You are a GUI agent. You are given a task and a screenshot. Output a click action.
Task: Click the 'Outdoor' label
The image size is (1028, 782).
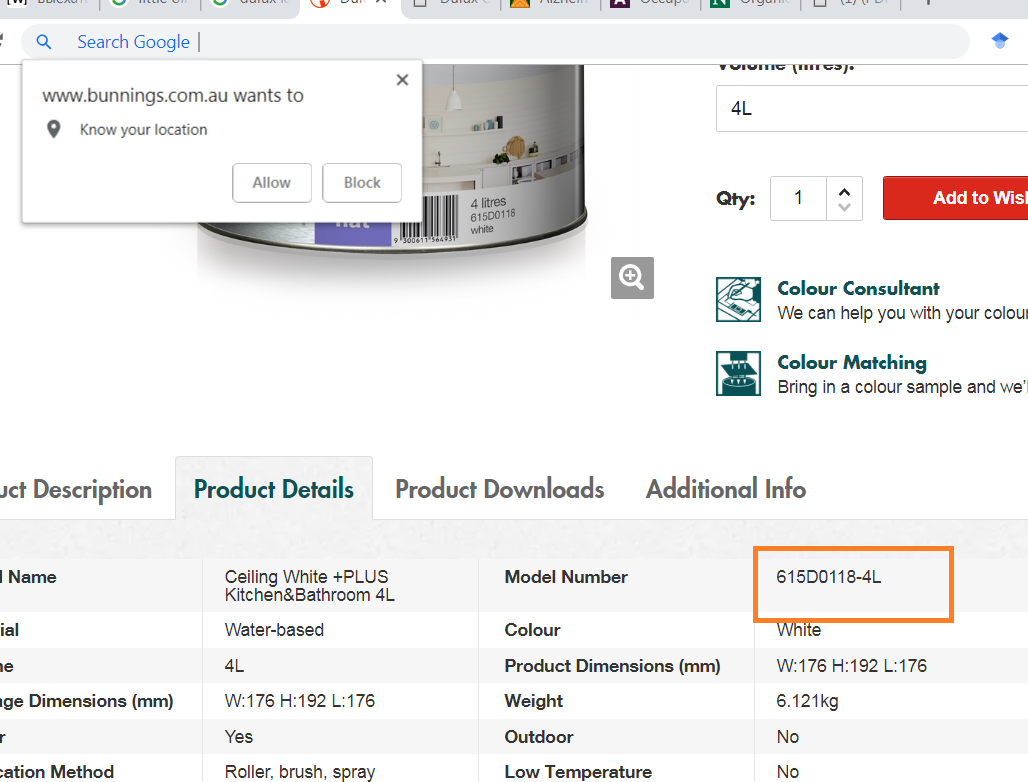[539, 737]
